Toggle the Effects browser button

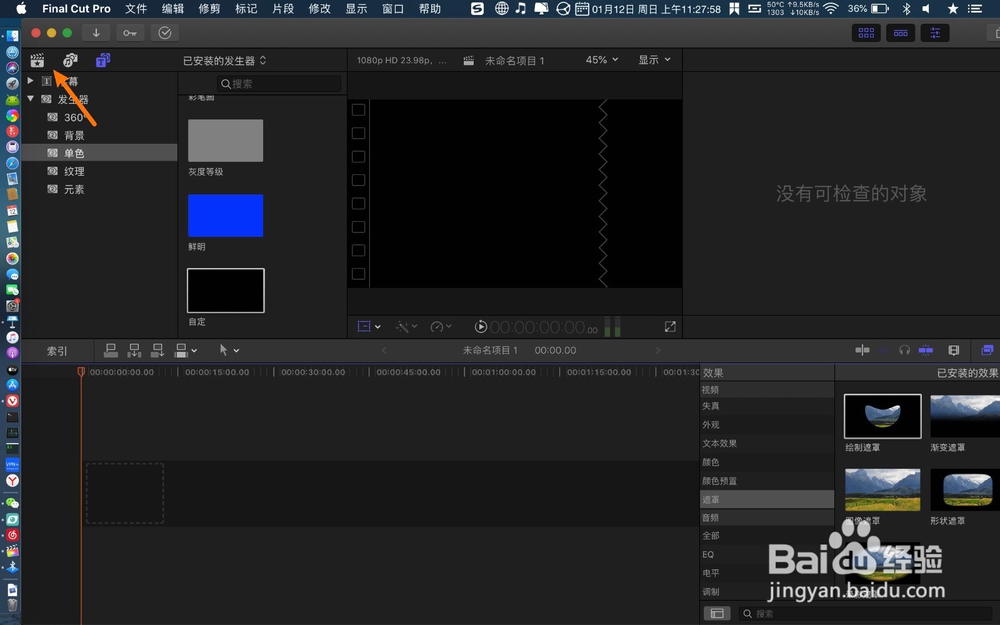tap(987, 350)
